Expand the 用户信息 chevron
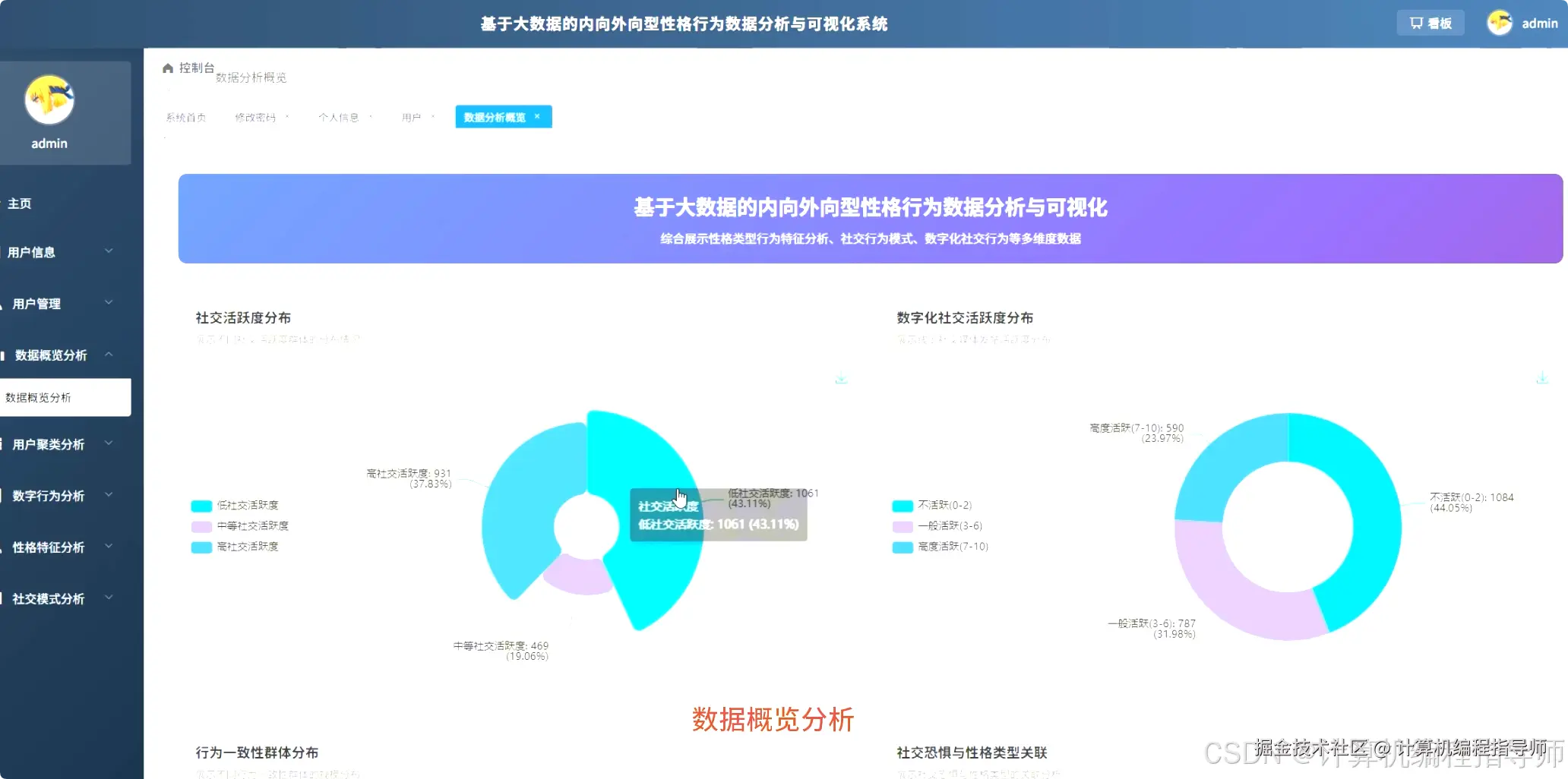 (109, 251)
